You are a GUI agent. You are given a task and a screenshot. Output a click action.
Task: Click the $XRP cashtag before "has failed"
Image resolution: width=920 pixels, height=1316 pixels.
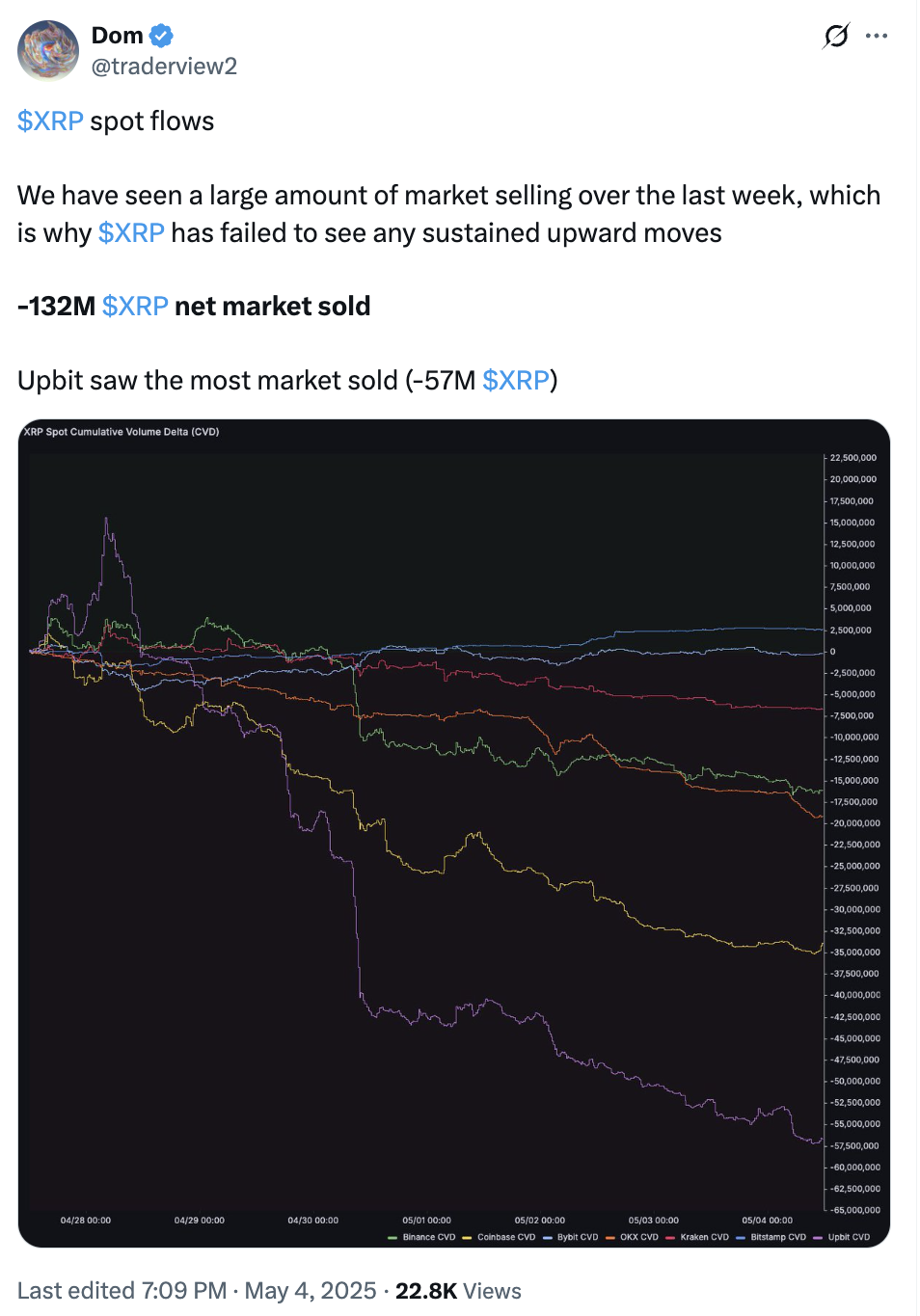point(131,233)
